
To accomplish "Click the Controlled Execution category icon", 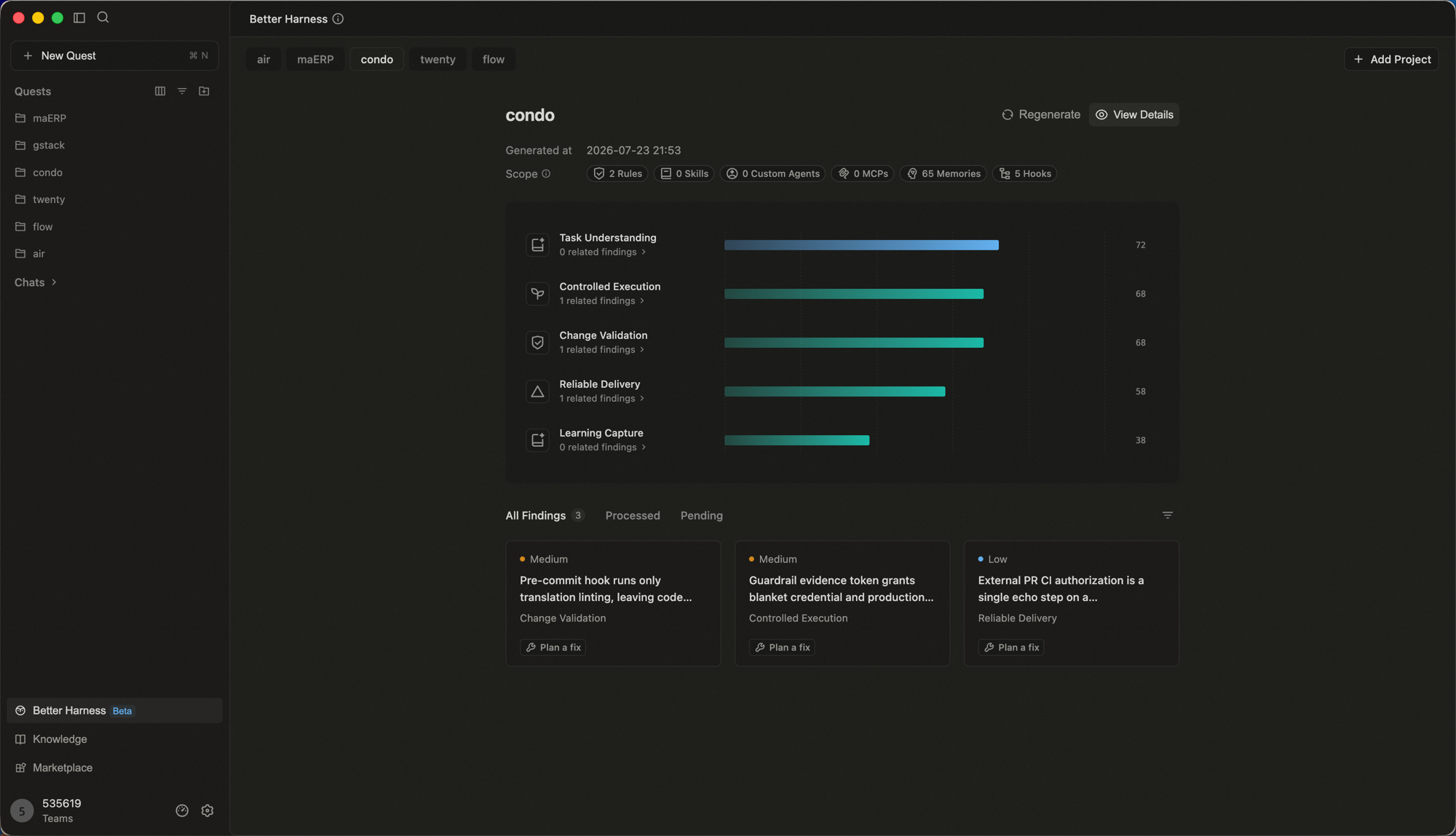I will coord(537,294).
